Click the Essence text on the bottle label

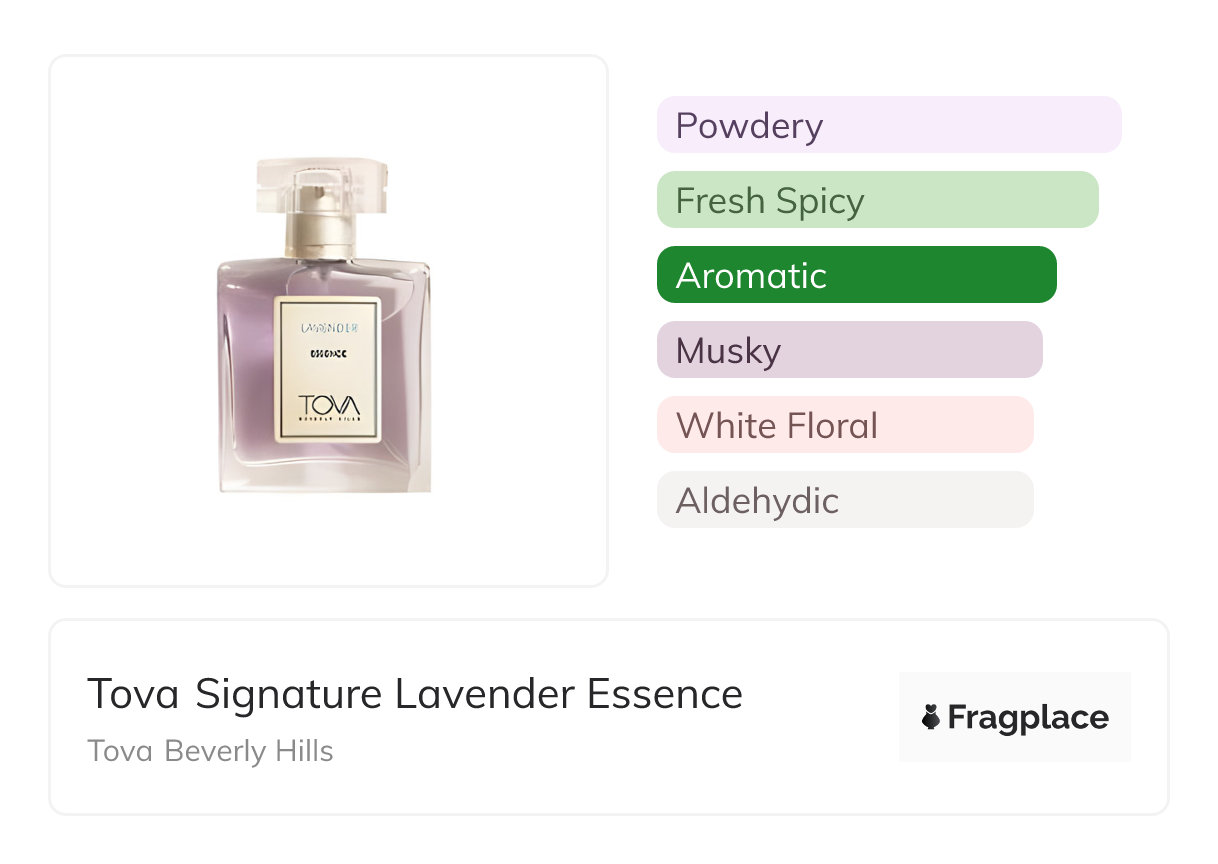tap(329, 353)
